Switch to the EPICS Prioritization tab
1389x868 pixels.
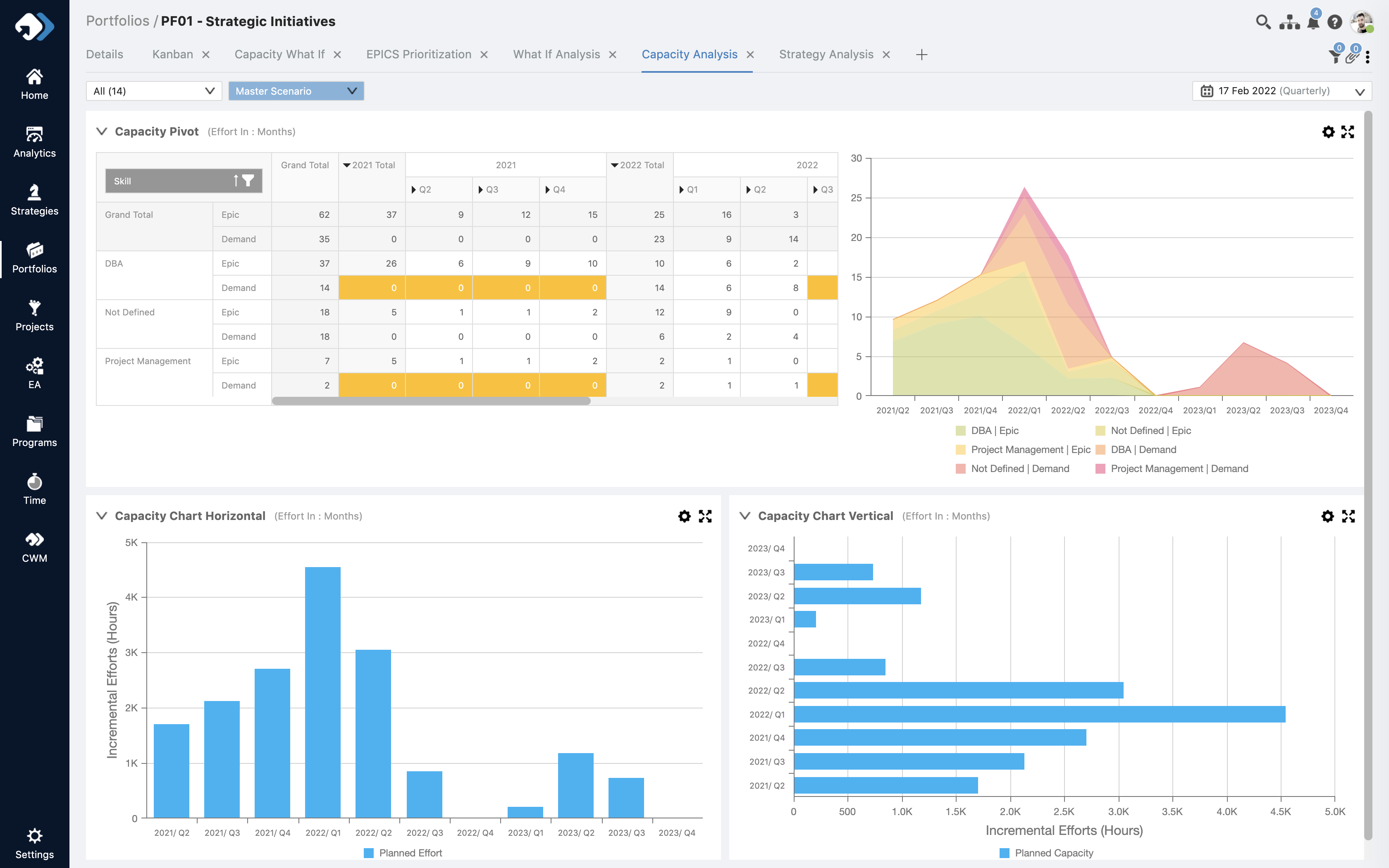click(x=418, y=55)
